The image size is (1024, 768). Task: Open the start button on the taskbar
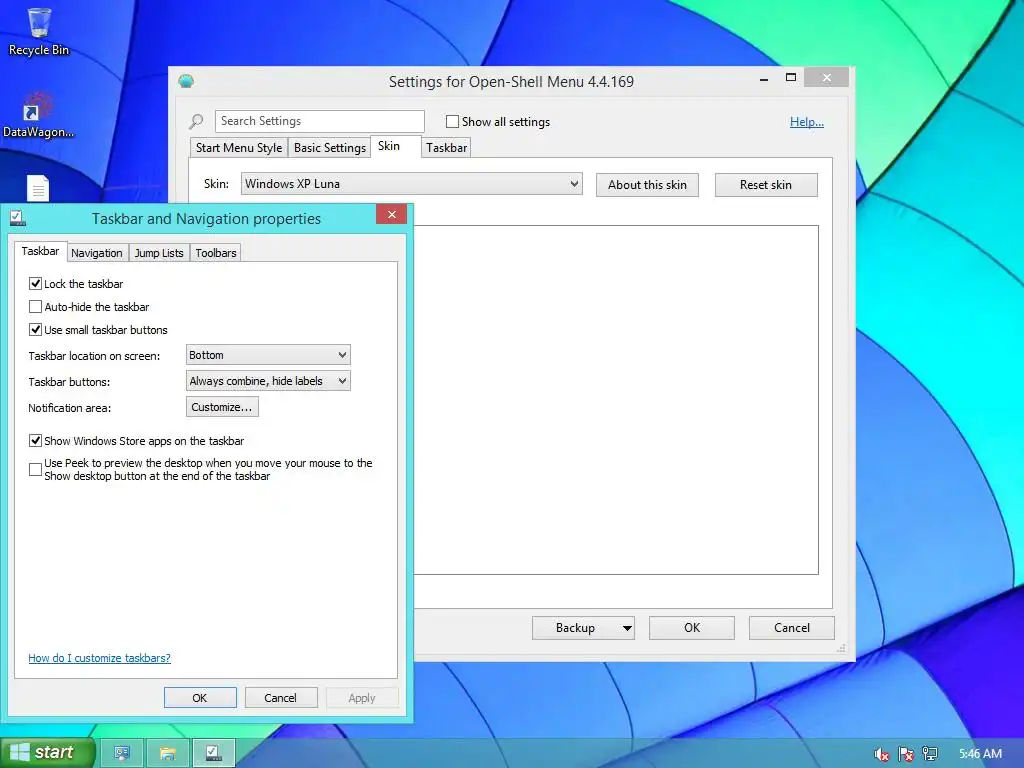[x=48, y=753]
